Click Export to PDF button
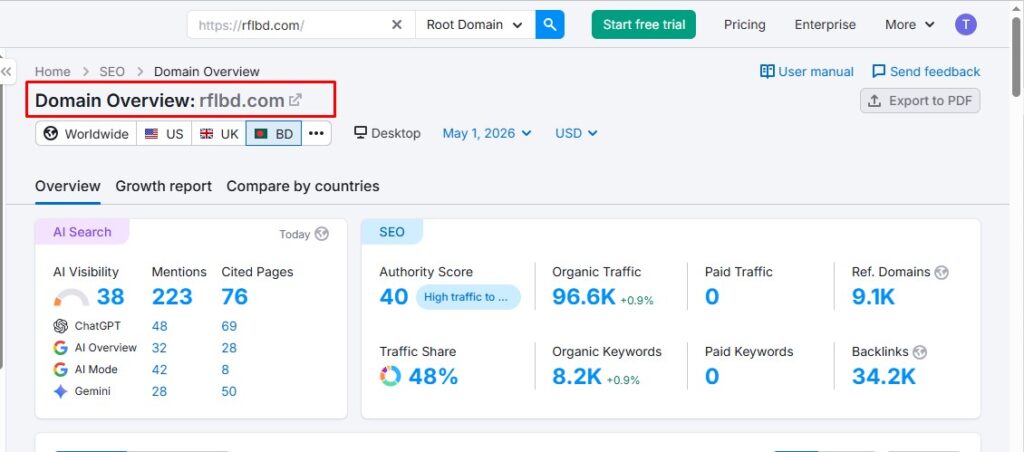 (920, 101)
